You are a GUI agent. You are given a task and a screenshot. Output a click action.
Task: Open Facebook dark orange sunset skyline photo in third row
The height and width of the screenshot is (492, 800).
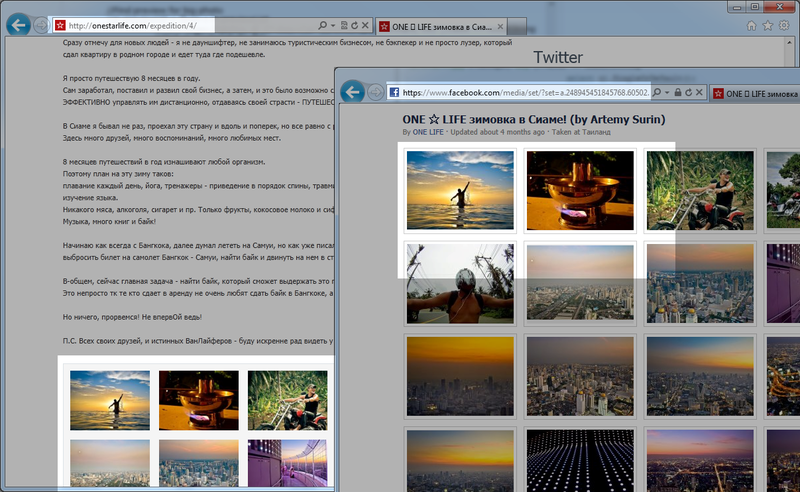[460, 376]
